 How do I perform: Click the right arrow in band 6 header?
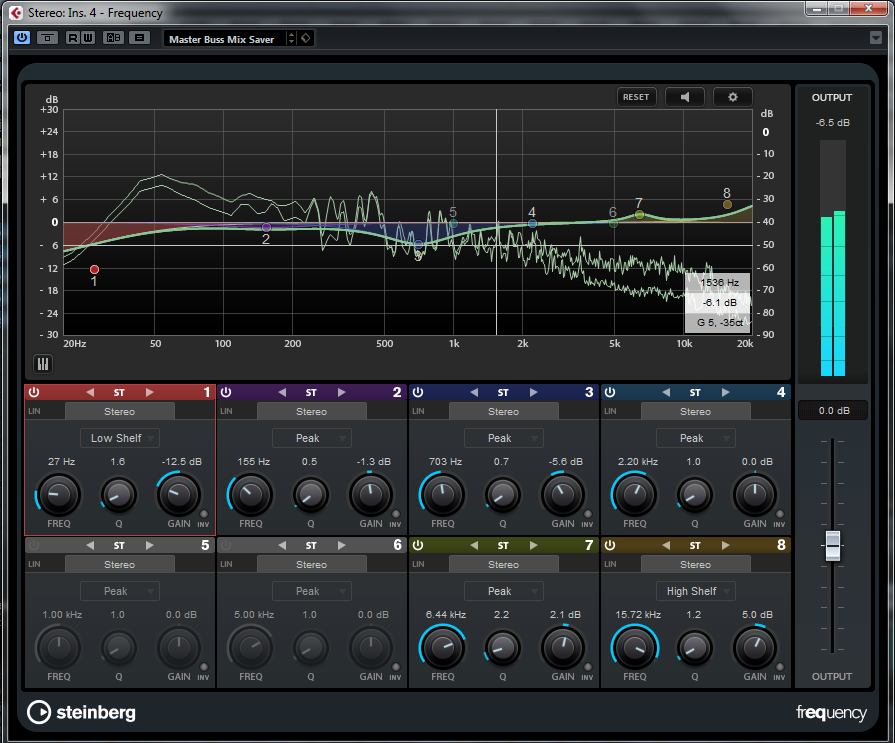[x=341, y=545]
